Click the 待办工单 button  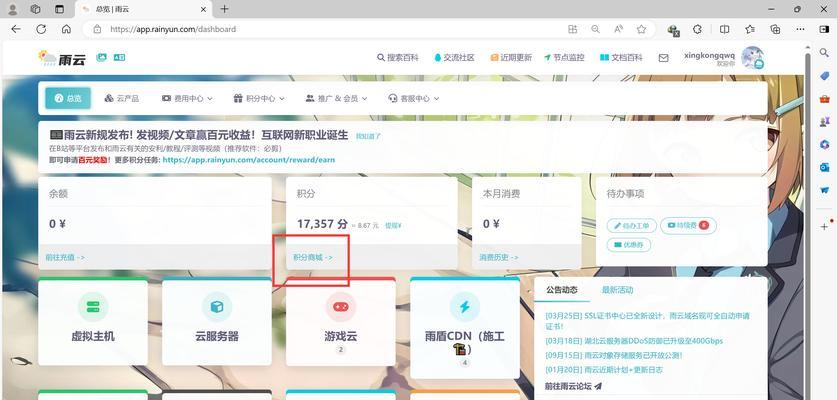pos(631,226)
